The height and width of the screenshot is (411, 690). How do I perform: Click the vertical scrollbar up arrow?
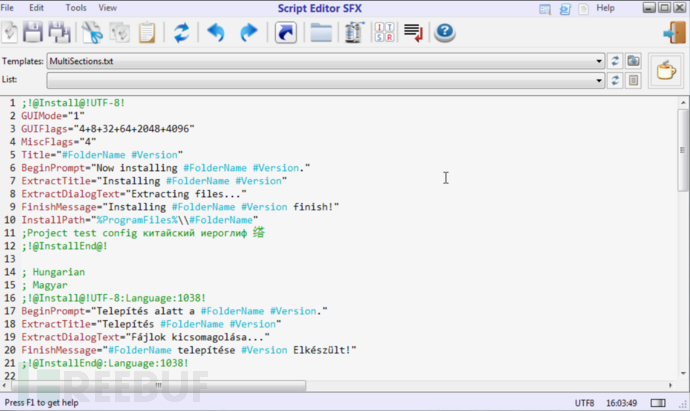coord(683,103)
